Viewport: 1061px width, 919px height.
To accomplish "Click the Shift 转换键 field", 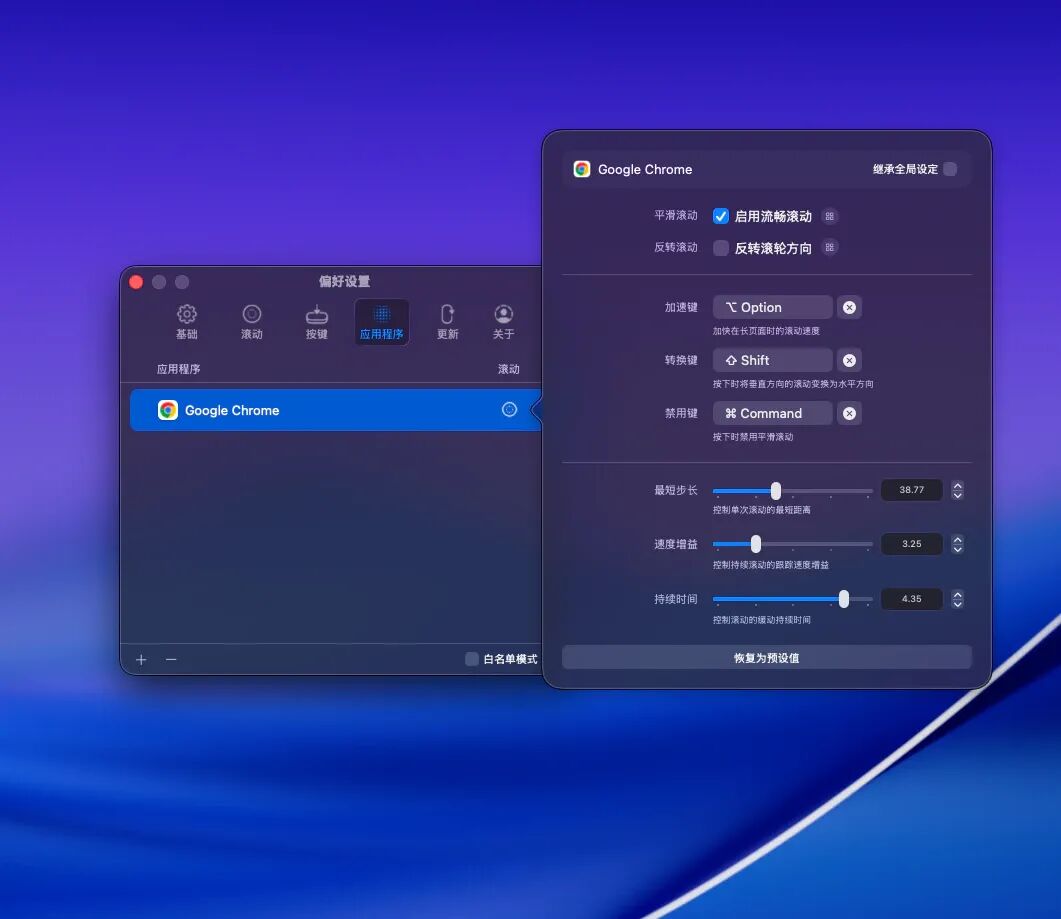I will pos(773,360).
